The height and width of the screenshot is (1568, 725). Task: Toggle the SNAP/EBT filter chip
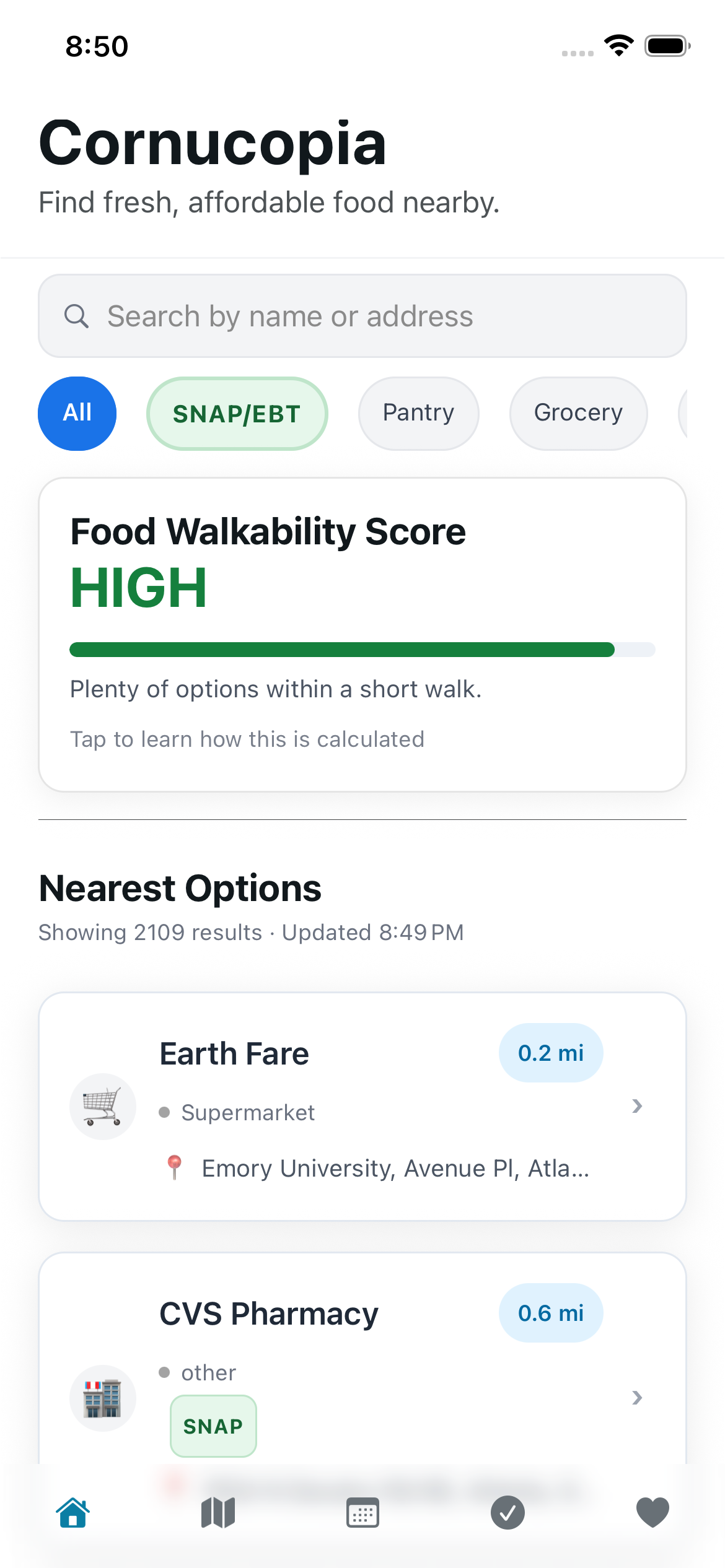tap(237, 413)
